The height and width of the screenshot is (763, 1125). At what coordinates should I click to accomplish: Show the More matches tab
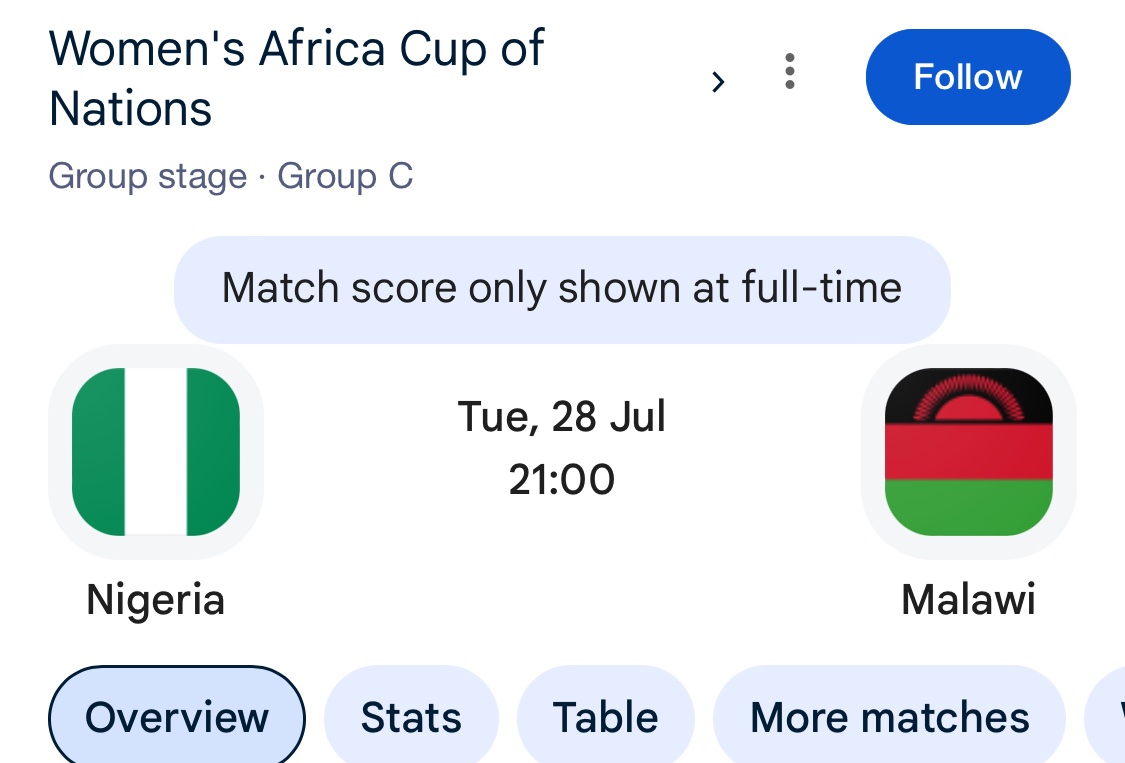point(890,716)
